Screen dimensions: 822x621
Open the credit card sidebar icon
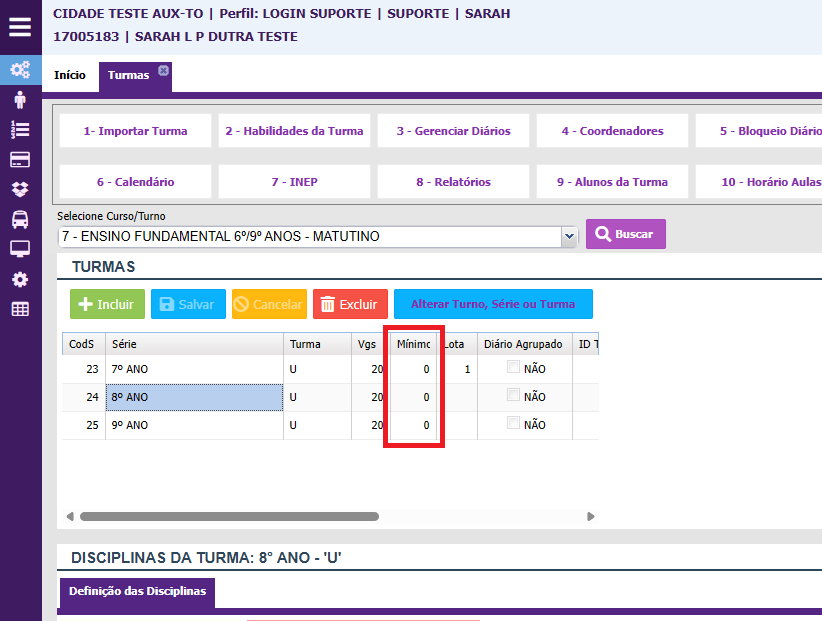(20, 160)
